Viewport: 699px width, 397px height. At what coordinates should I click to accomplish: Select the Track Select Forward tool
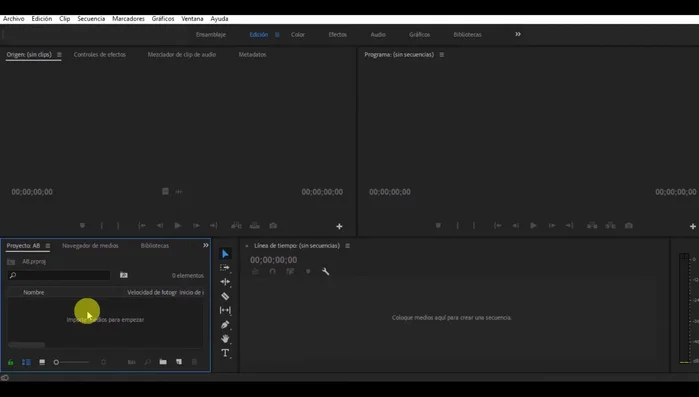coord(225,267)
